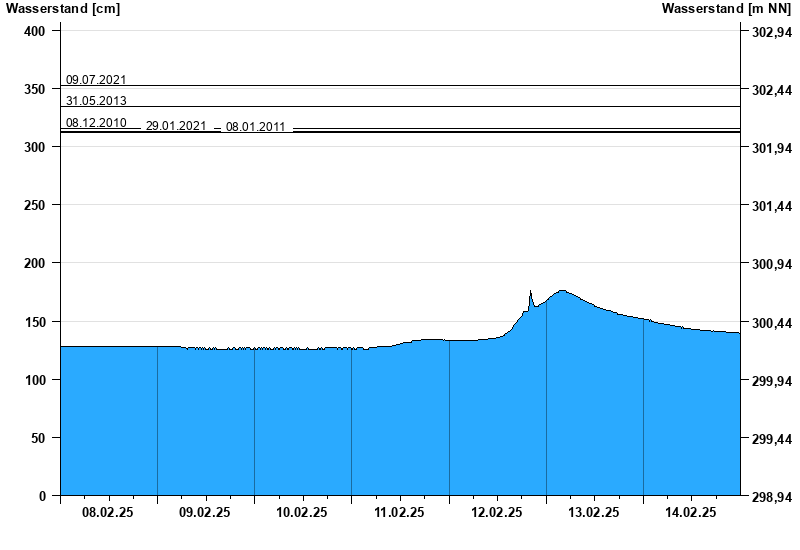Image resolution: width=800 pixels, height=550 pixels.
Task: Click the 150 value on left axis
Action: (x=35, y=322)
